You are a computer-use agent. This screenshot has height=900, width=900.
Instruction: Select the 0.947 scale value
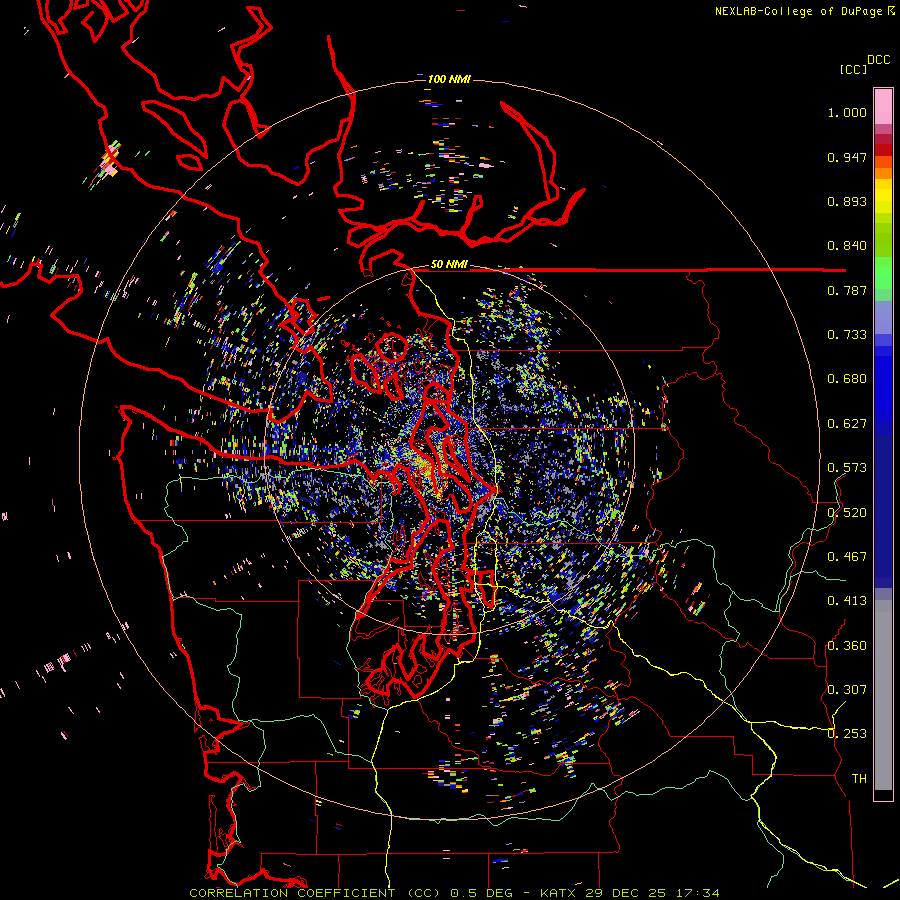tap(847, 157)
